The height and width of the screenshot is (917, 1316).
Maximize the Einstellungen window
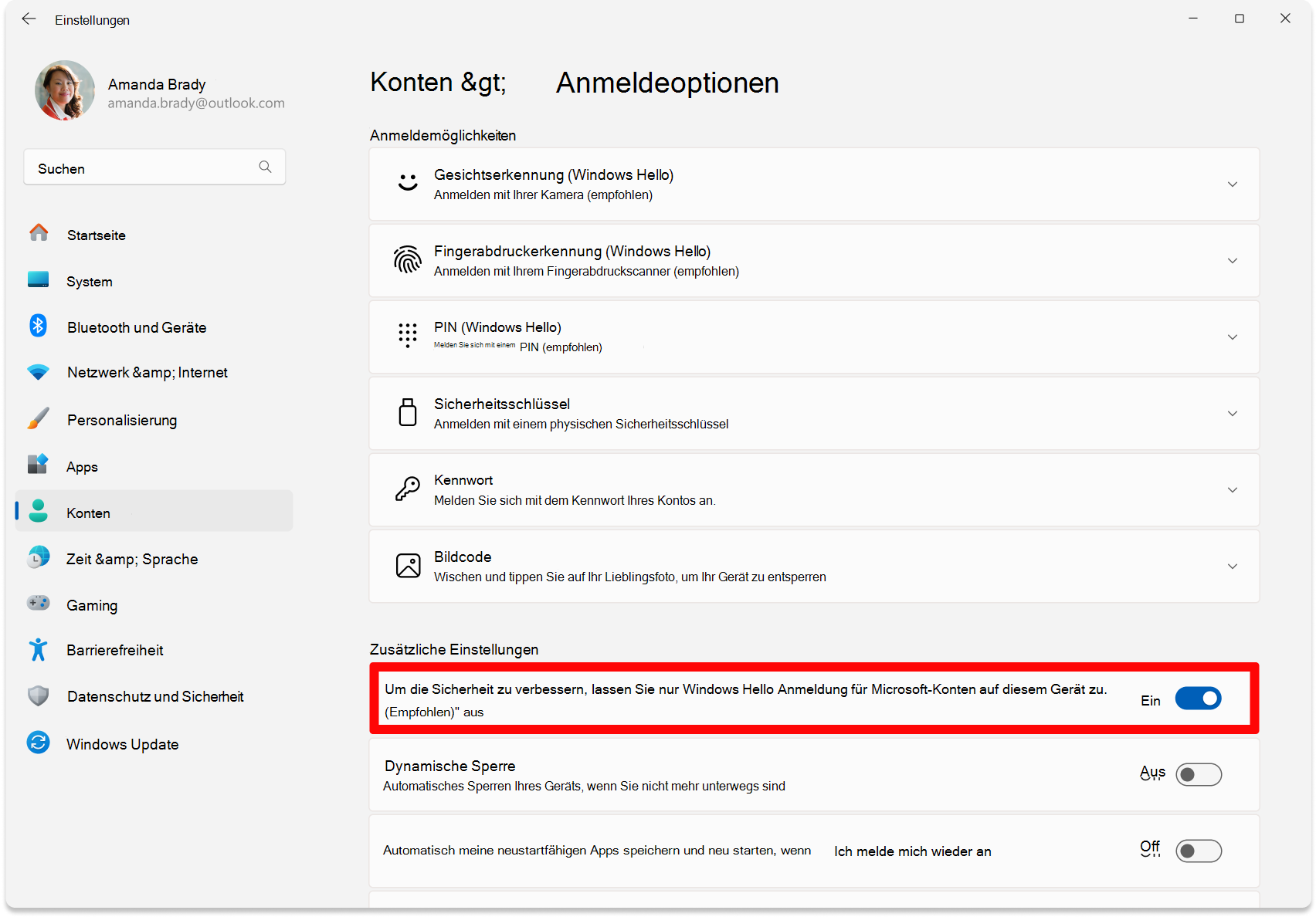(x=1240, y=19)
